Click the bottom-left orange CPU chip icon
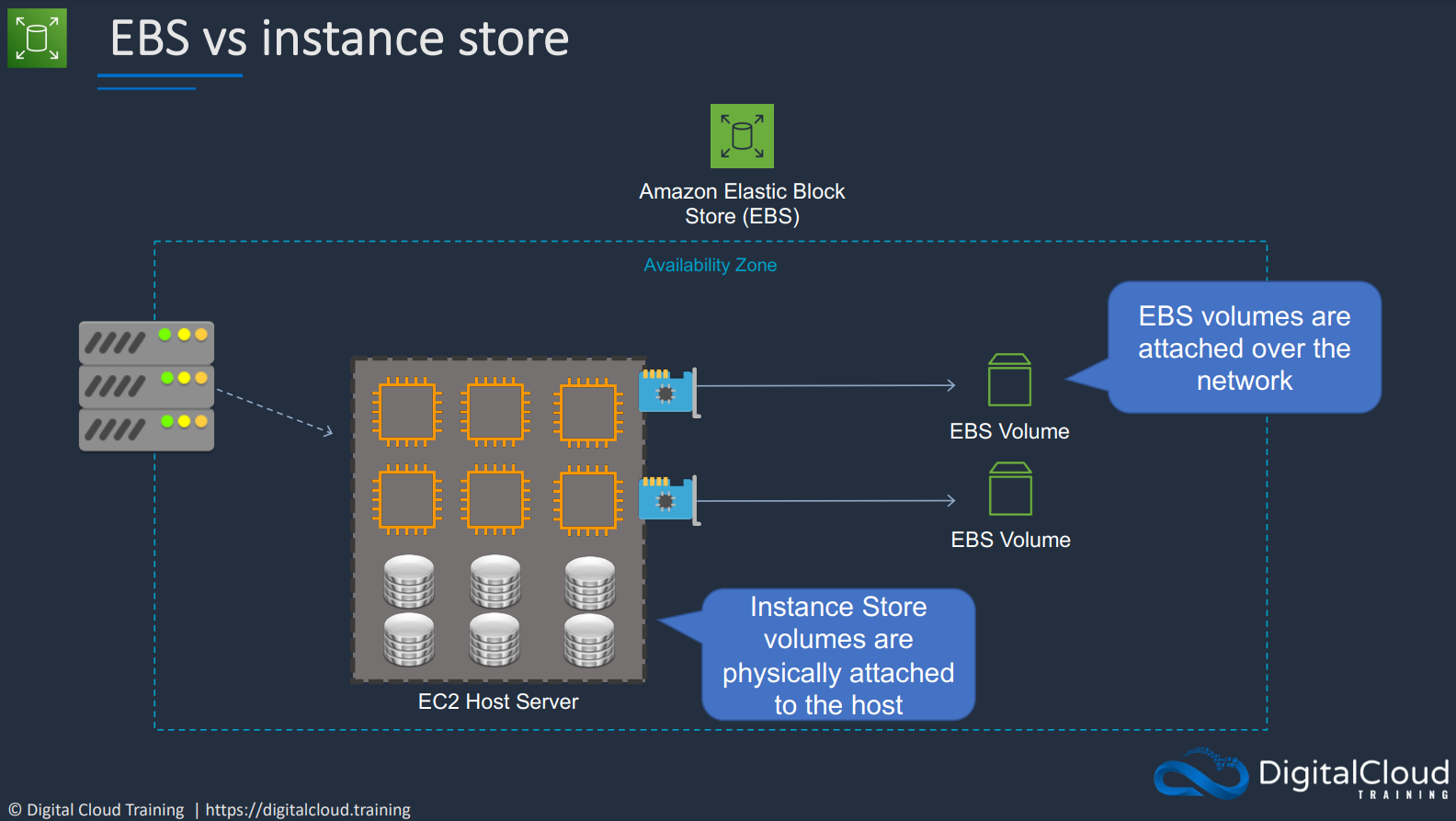The height and width of the screenshot is (821, 1456). click(x=407, y=500)
